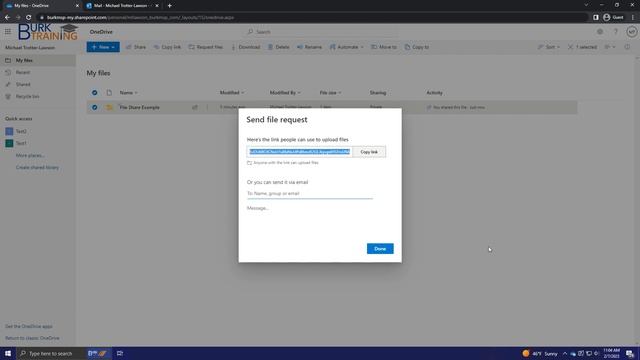Open the Modified column dropdown

coord(232,93)
